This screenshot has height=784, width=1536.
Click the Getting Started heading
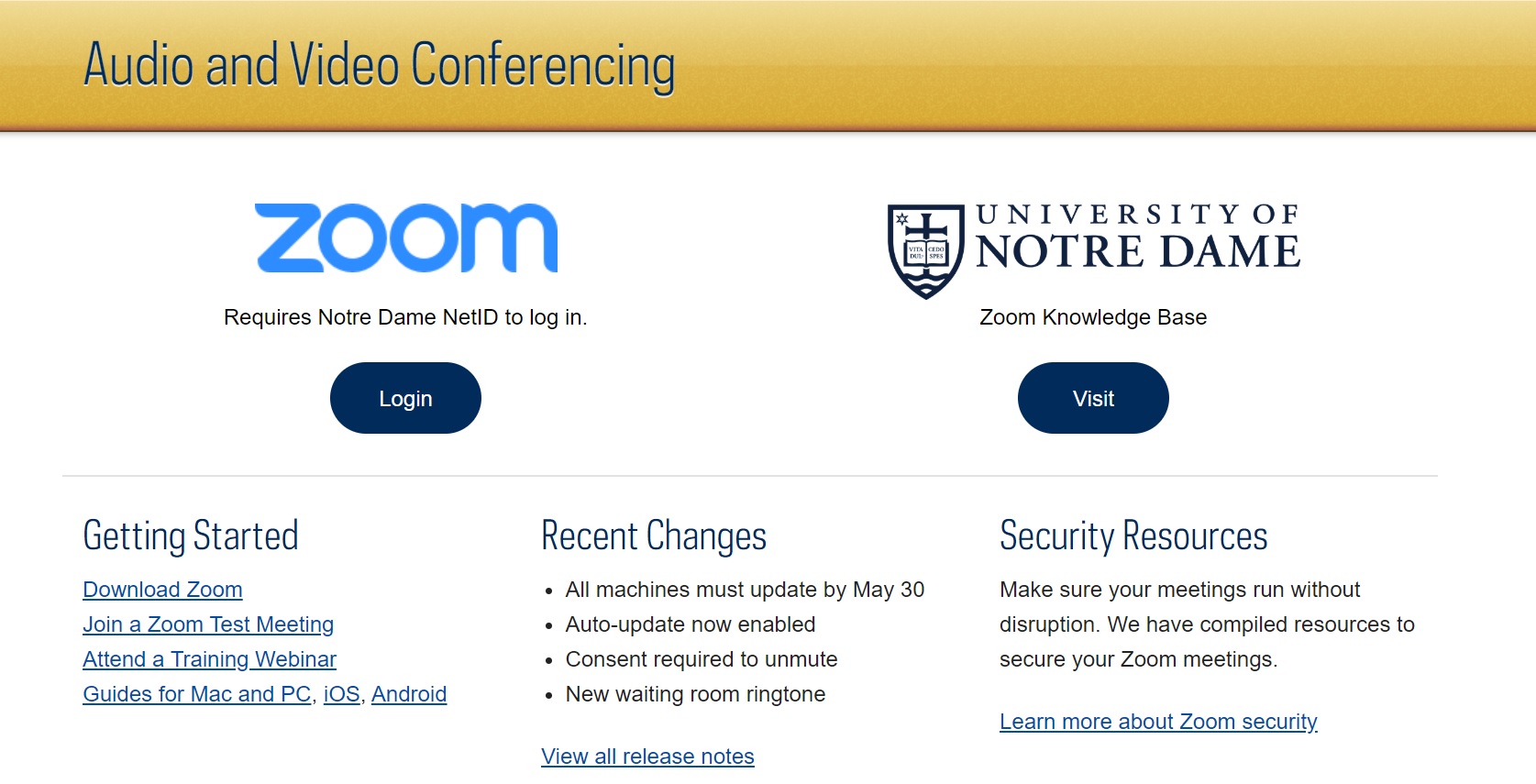click(x=190, y=535)
